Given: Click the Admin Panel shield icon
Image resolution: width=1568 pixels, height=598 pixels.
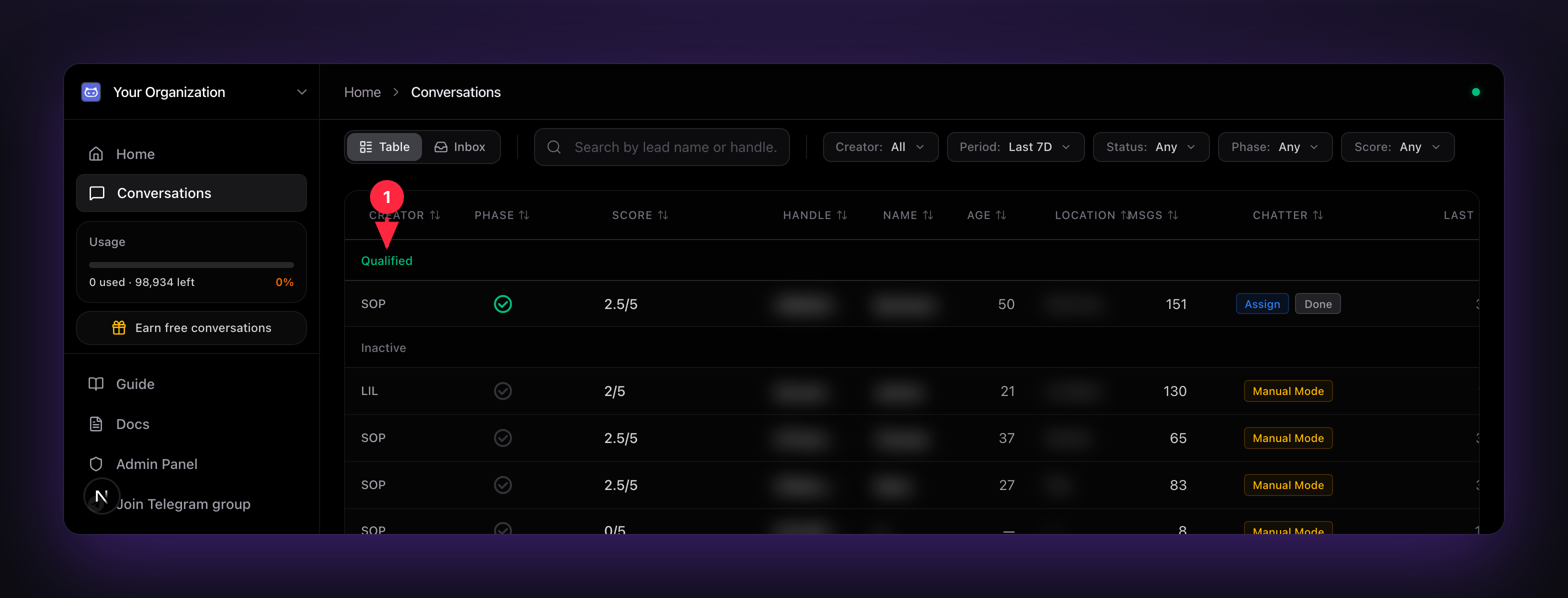Looking at the screenshot, I should pyautogui.click(x=96, y=464).
